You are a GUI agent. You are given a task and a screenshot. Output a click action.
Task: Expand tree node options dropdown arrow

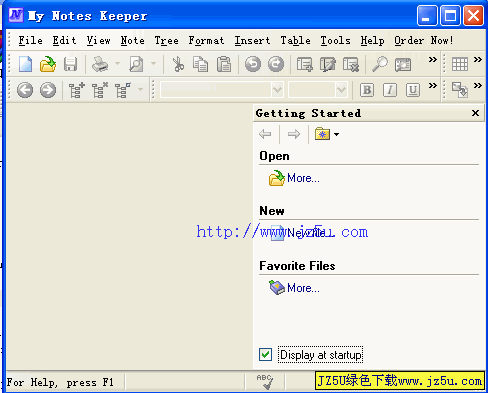click(x=141, y=89)
